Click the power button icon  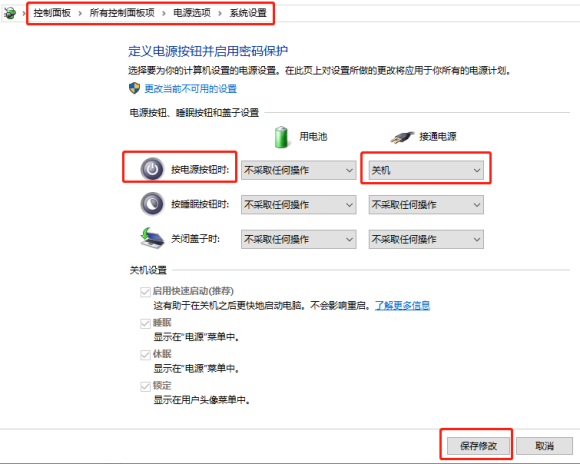click(x=152, y=169)
